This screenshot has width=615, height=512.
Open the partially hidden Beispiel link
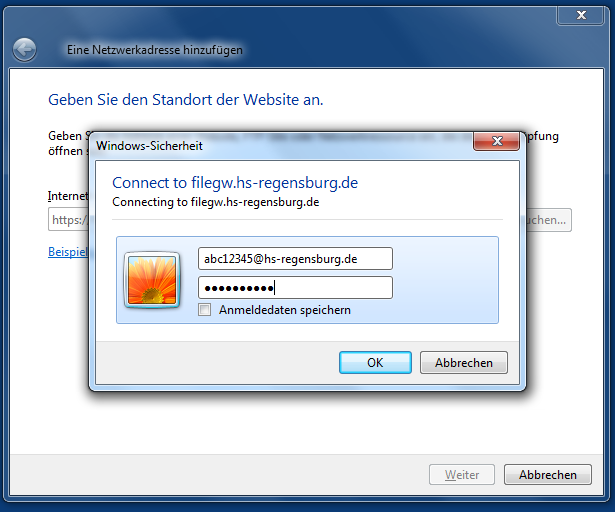coord(68,252)
